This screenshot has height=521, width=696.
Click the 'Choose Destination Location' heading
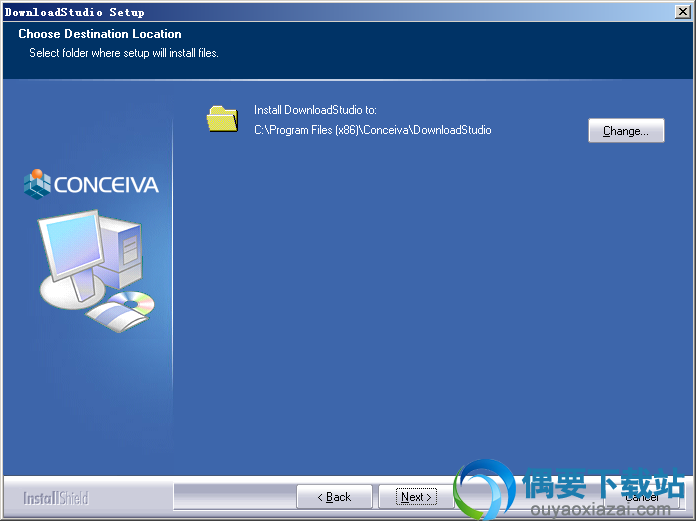tap(100, 34)
